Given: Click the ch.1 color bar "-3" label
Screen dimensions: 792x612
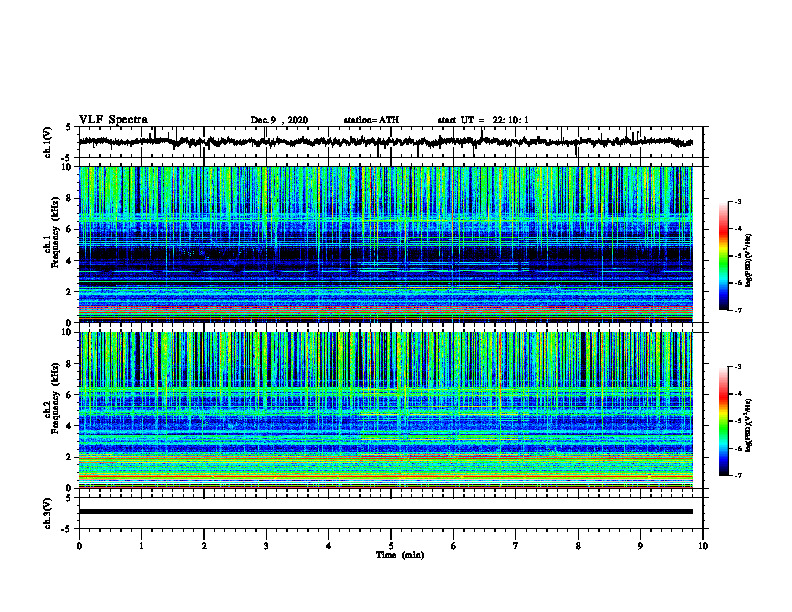Looking at the screenshot, I should [738, 201].
